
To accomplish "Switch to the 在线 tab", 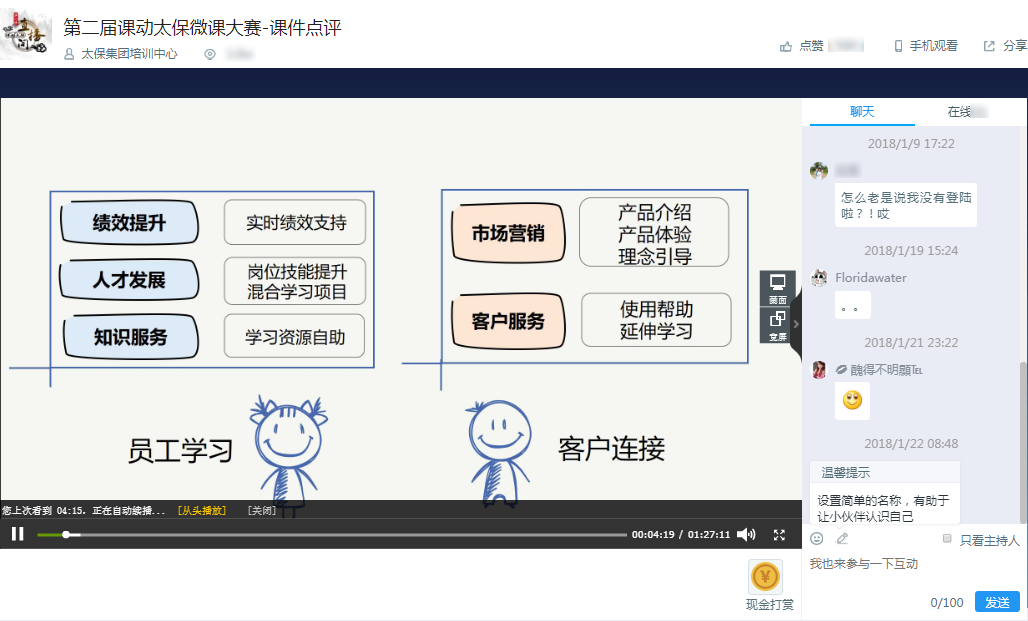I will coord(962,111).
